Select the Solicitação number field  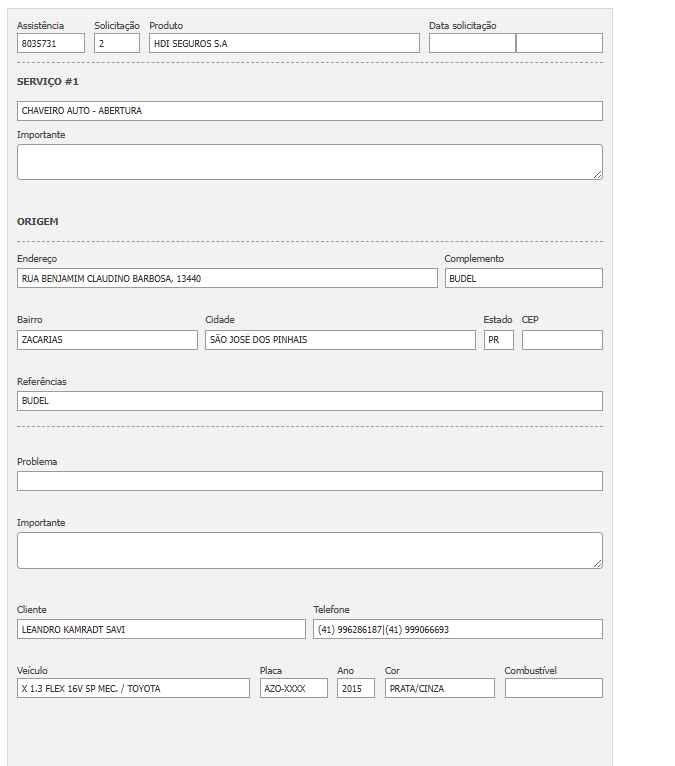[117, 43]
